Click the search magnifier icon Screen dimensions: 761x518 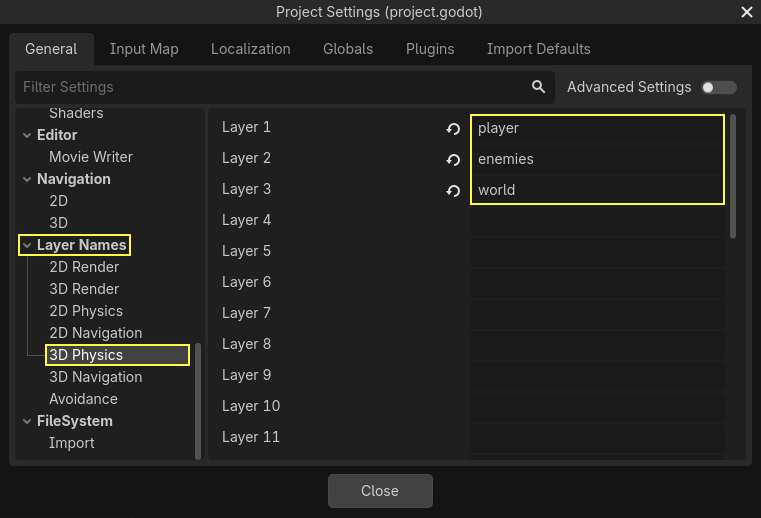pyautogui.click(x=539, y=87)
